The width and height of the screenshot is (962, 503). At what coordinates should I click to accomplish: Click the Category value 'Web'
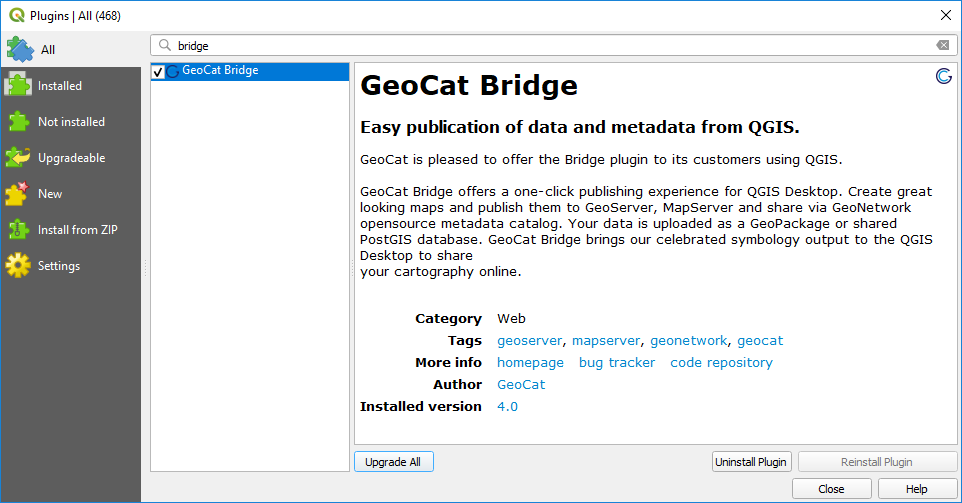coord(511,319)
